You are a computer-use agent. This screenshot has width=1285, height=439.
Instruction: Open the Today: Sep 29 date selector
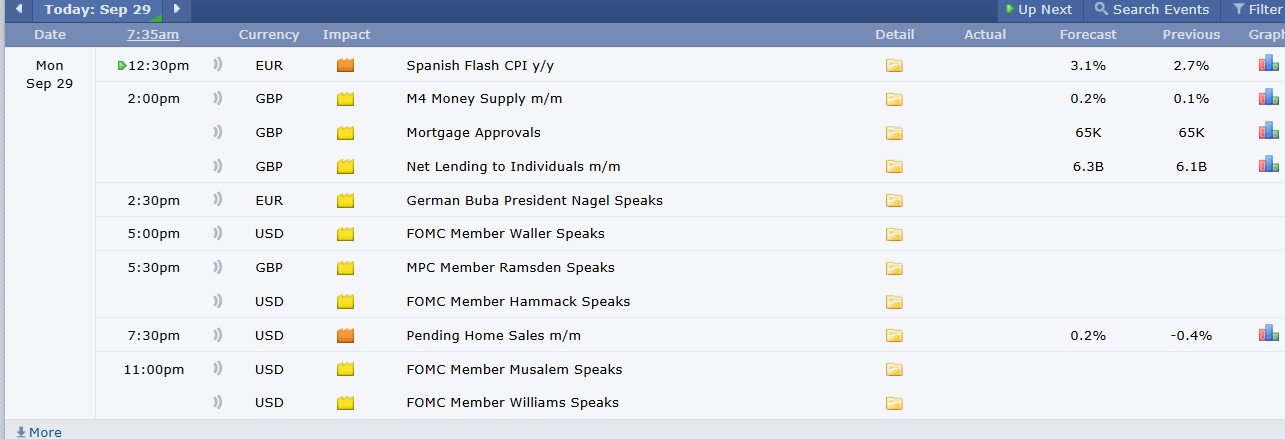pyautogui.click(x=98, y=9)
